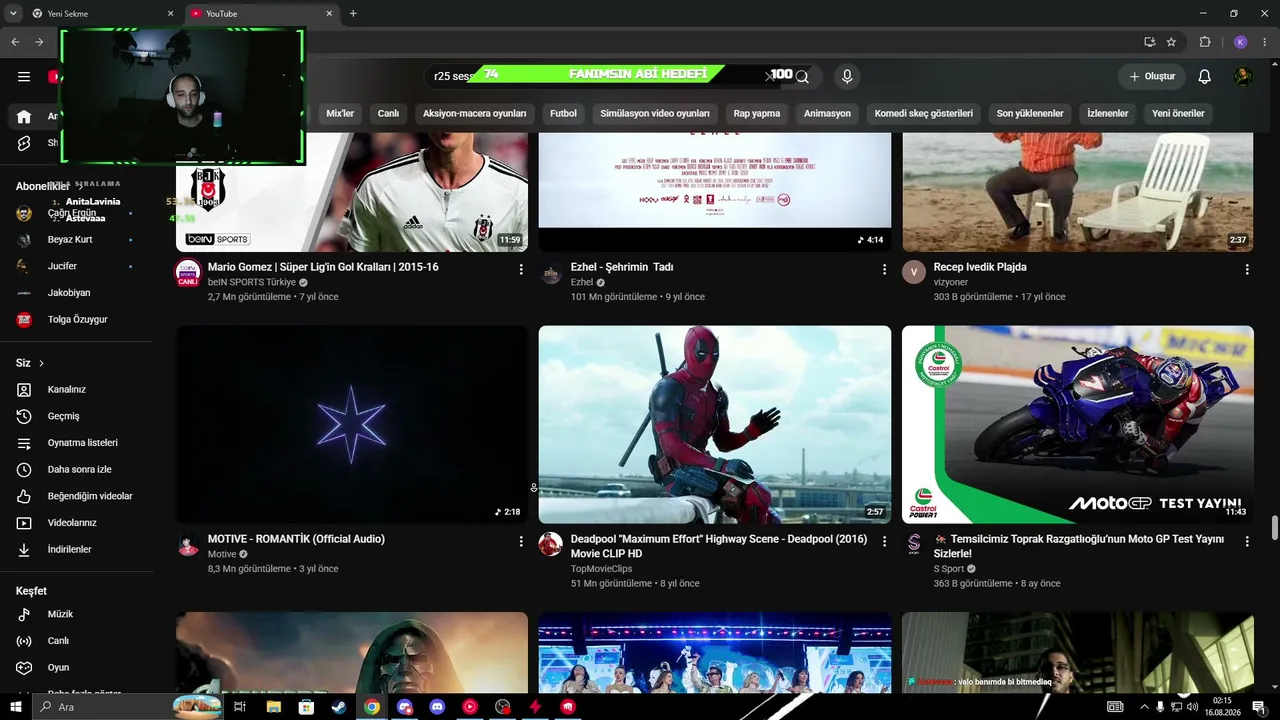
Task: Open the Ezhel - Şehrimin Tadı title
Action: pos(622,267)
